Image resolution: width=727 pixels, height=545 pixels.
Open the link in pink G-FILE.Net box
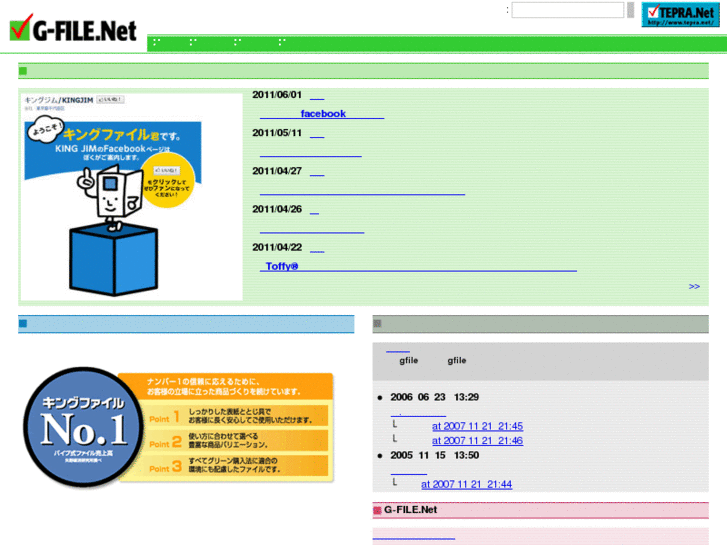pos(414,537)
